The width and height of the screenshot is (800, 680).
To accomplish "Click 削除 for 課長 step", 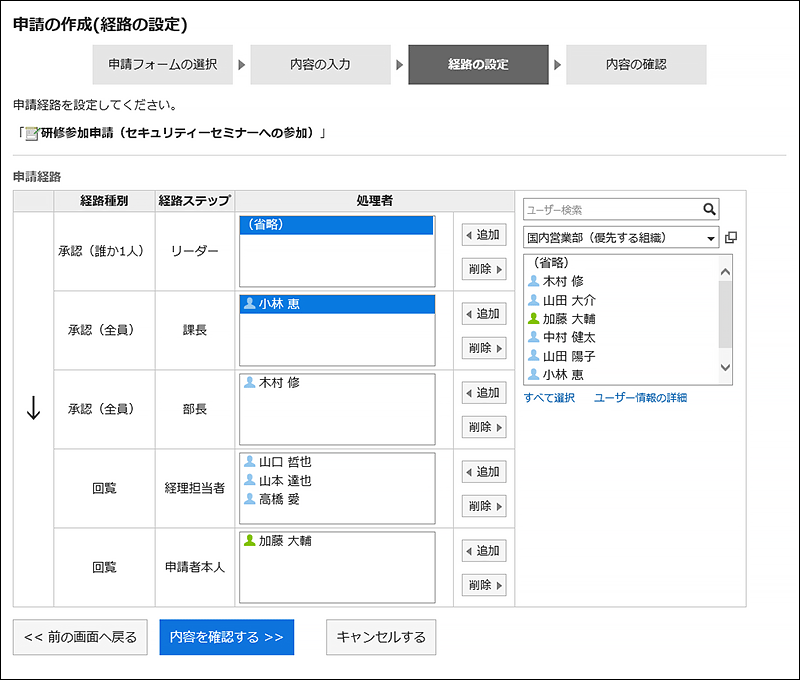I will pyautogui.click(x=484, y=348).
